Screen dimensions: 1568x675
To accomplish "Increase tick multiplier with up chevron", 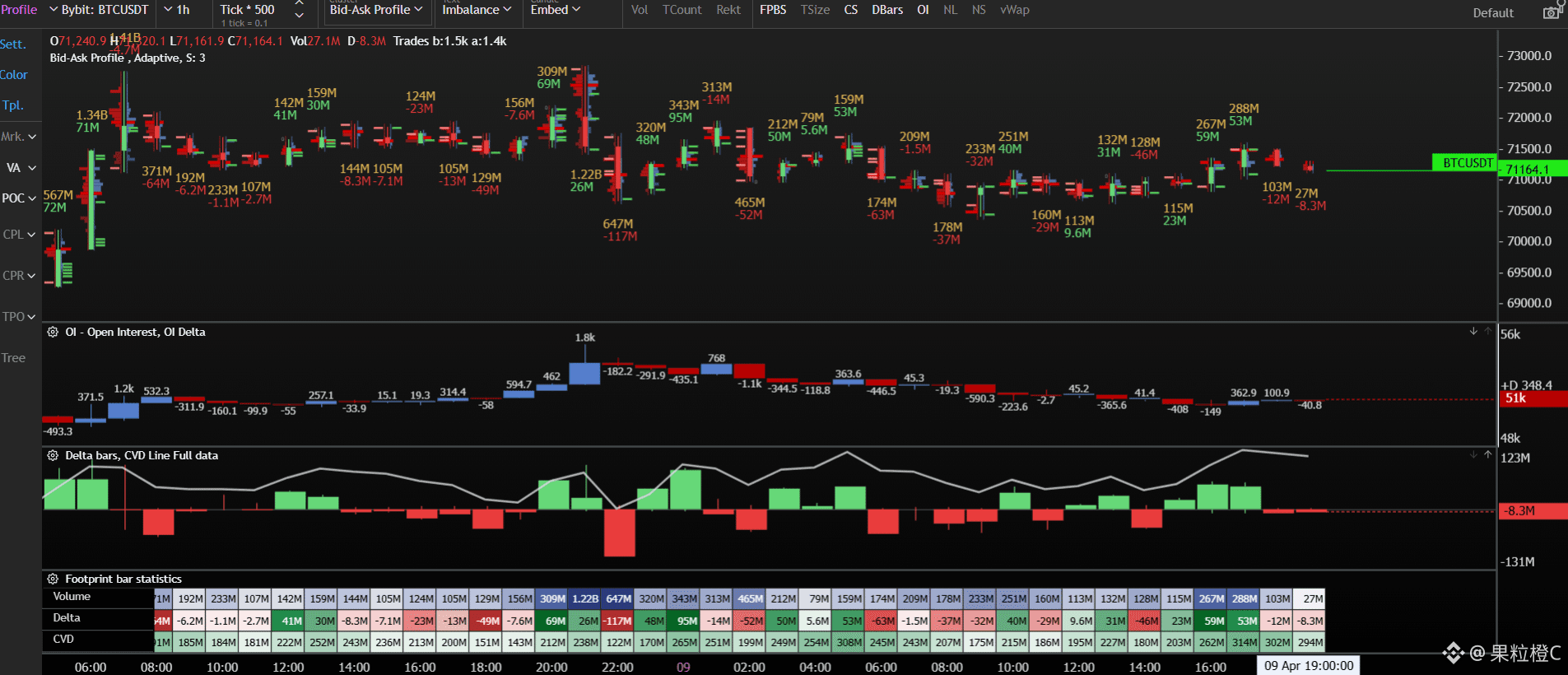I will click(x=299, y=4).
